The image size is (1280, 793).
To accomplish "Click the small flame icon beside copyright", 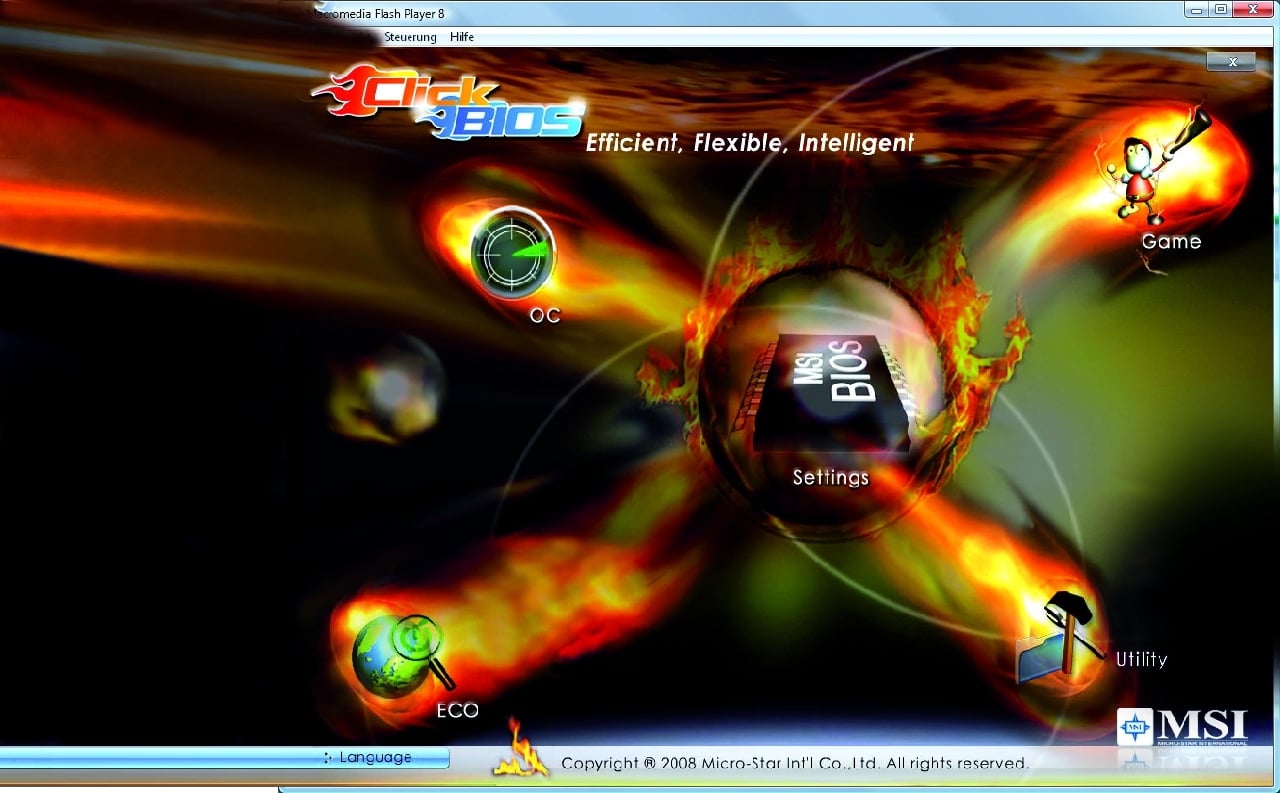I will pyautogui.click(x=519, y=750).
